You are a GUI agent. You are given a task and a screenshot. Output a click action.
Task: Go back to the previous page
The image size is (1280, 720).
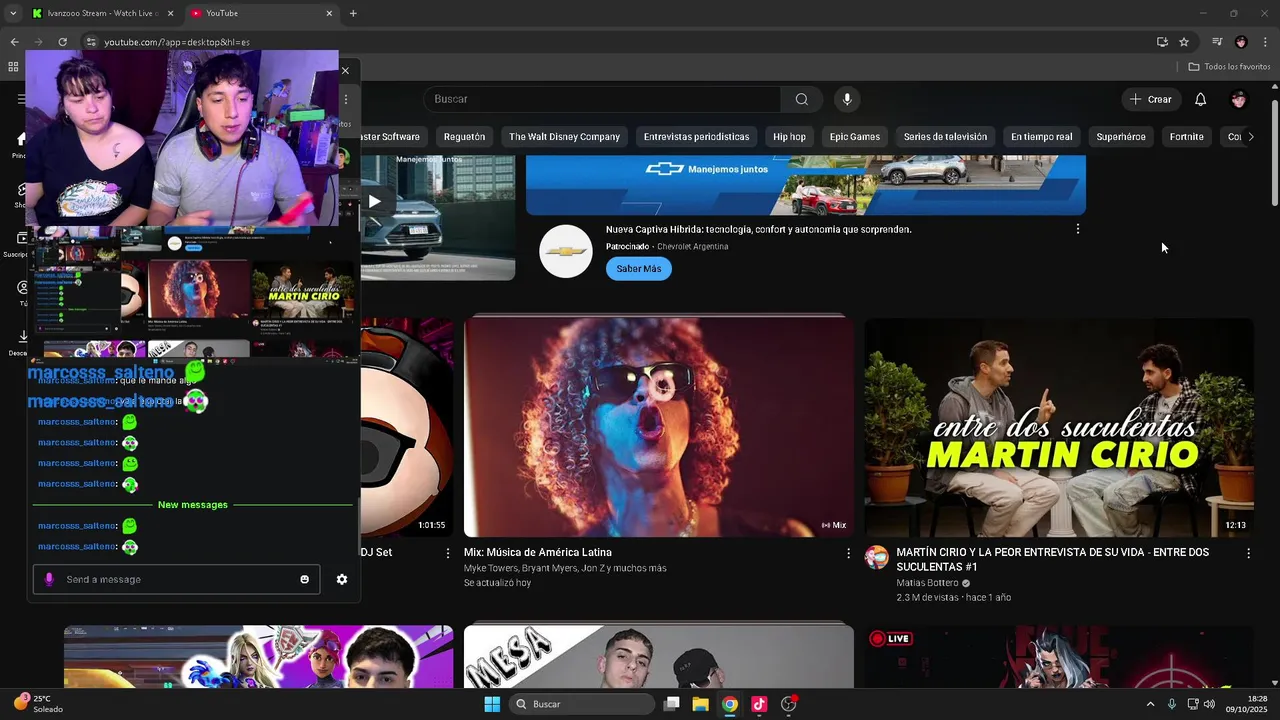pos(14,42)
